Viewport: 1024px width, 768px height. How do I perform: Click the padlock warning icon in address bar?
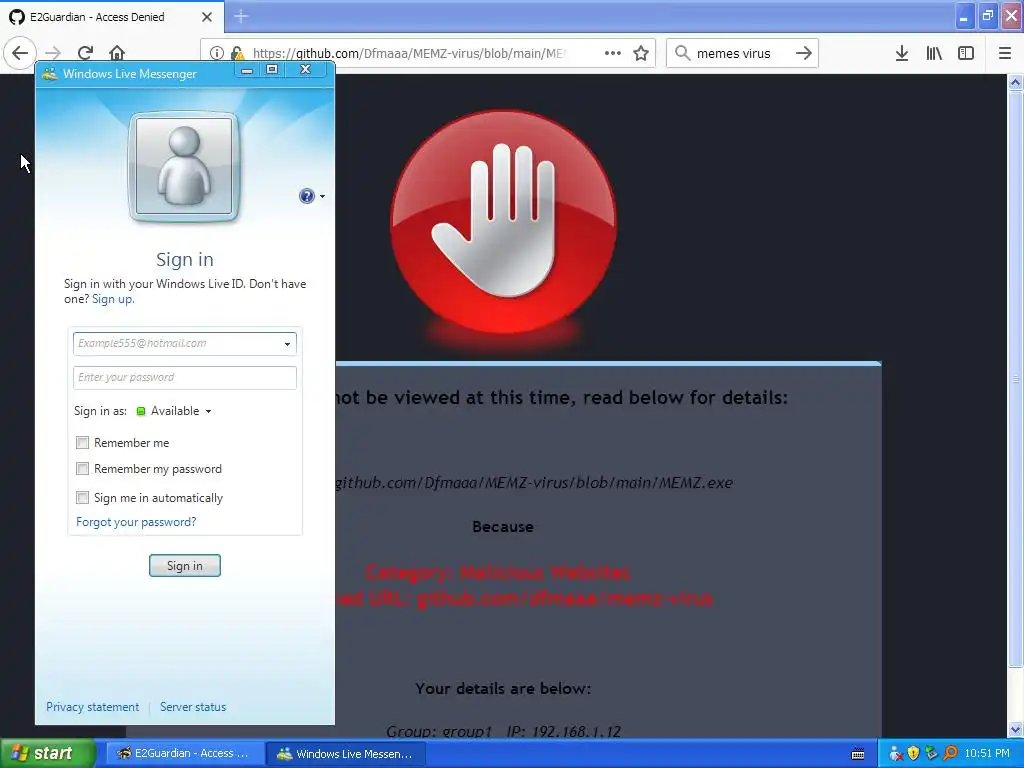click(237, 53)
